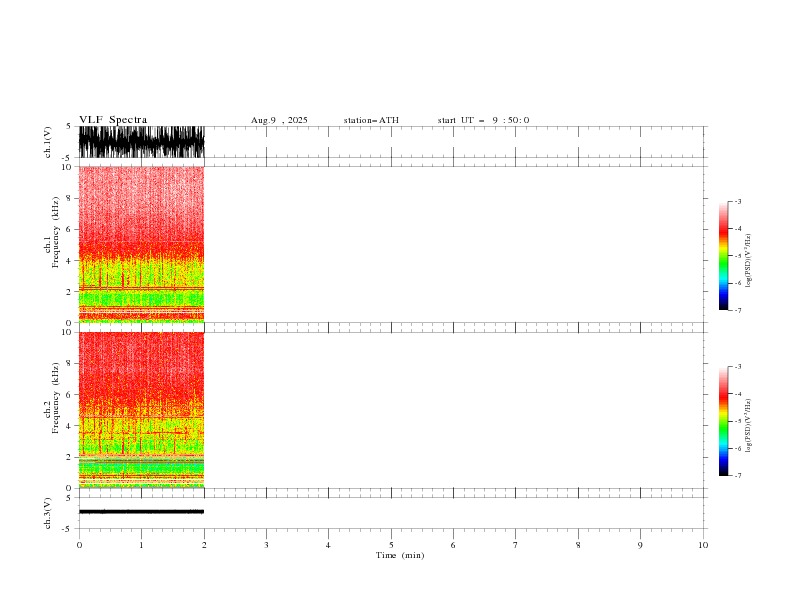This screenshot has width=792, height=612.
Task: Click the ch.2 "Frequency (kHz)" axis label
Action: click(x=56, y=398)
